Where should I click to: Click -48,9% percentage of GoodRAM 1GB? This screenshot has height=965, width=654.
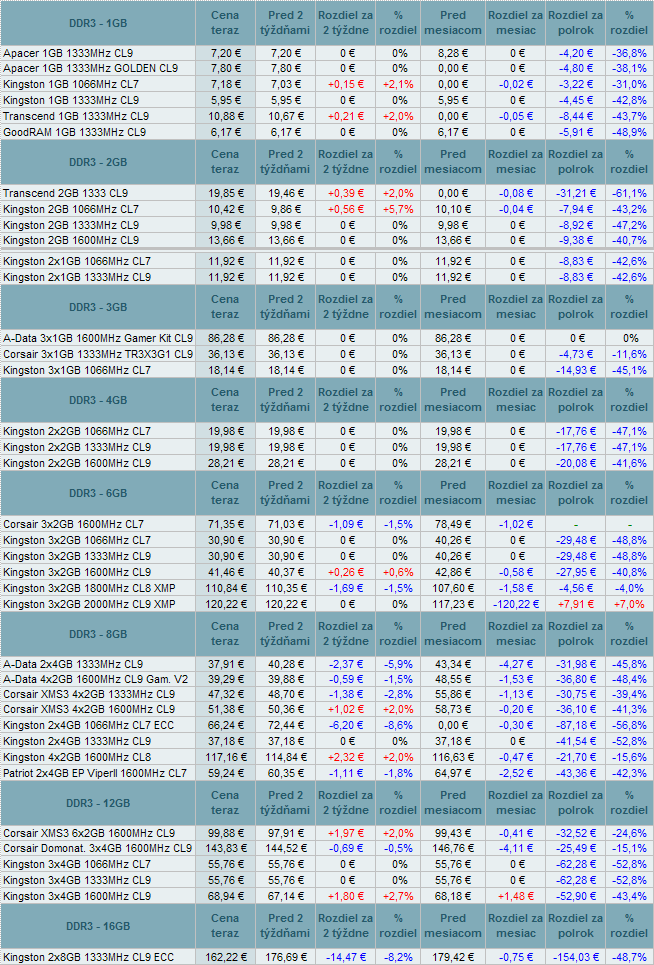point(629,132)
